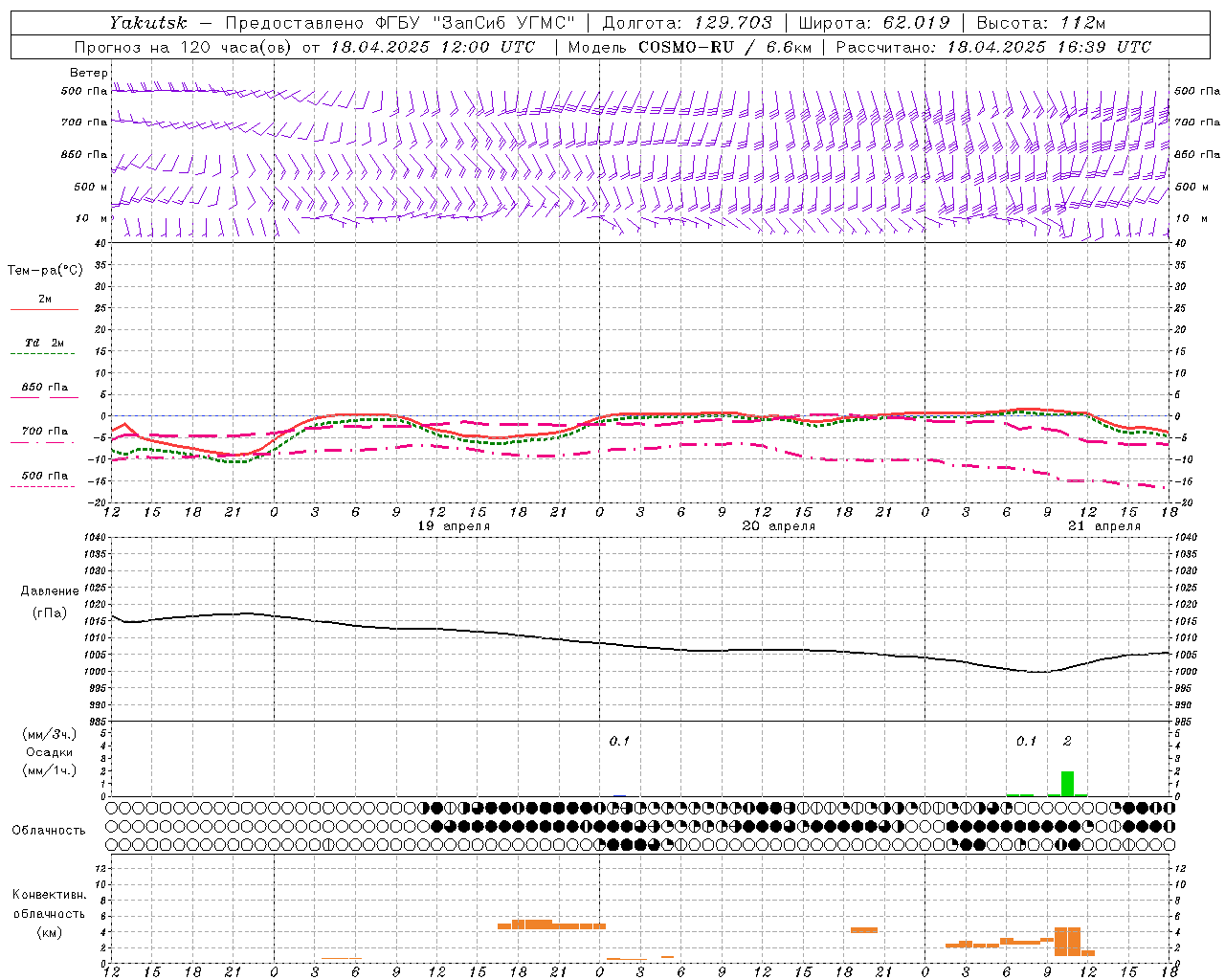
Task: Click the Ветер panel label
Action: [x=88, y=73]
